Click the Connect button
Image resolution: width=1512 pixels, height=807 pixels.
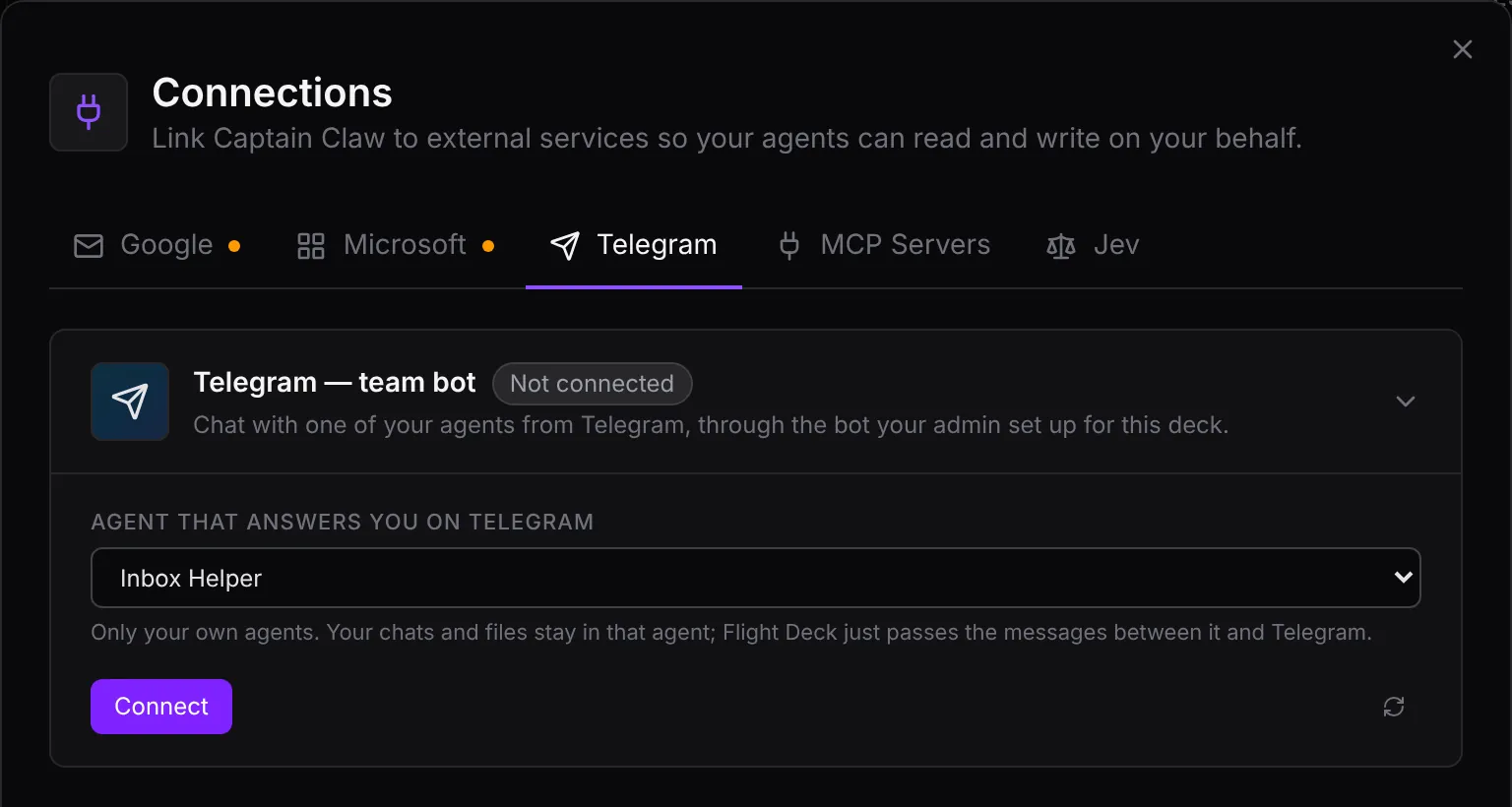click(x=161, y=707)
